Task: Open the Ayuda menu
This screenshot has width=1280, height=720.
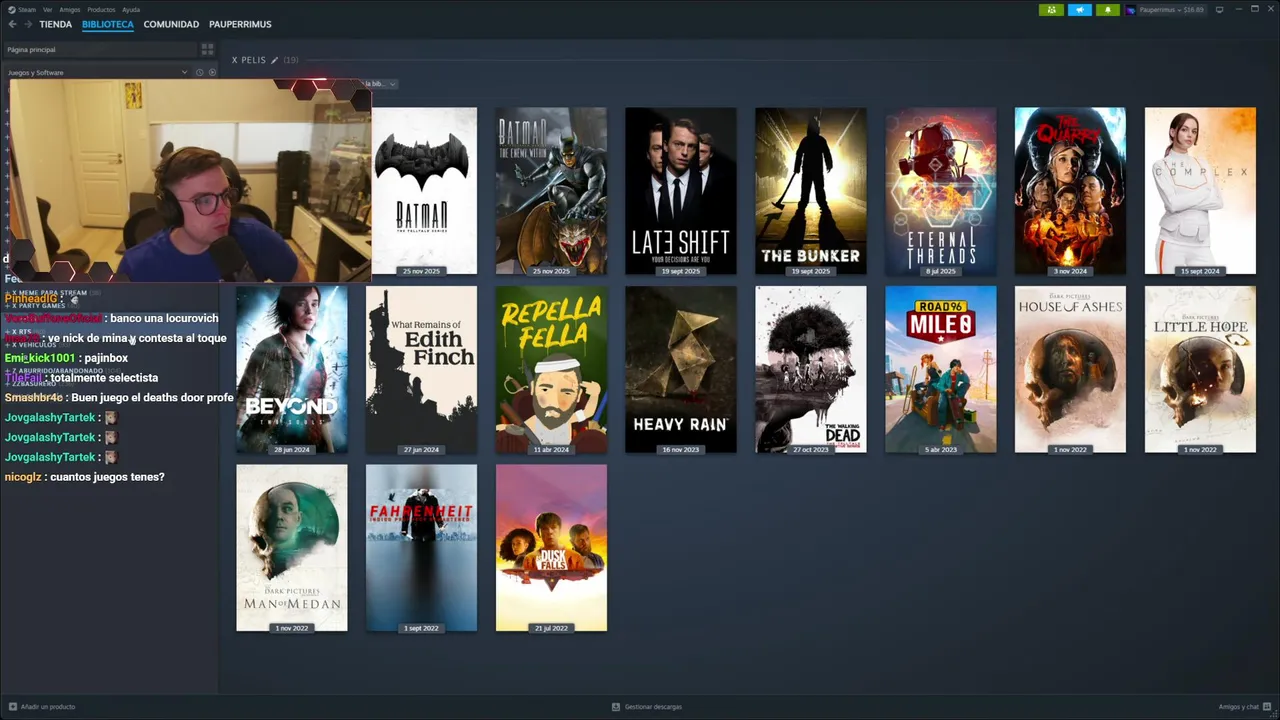Action: [131, 9]
